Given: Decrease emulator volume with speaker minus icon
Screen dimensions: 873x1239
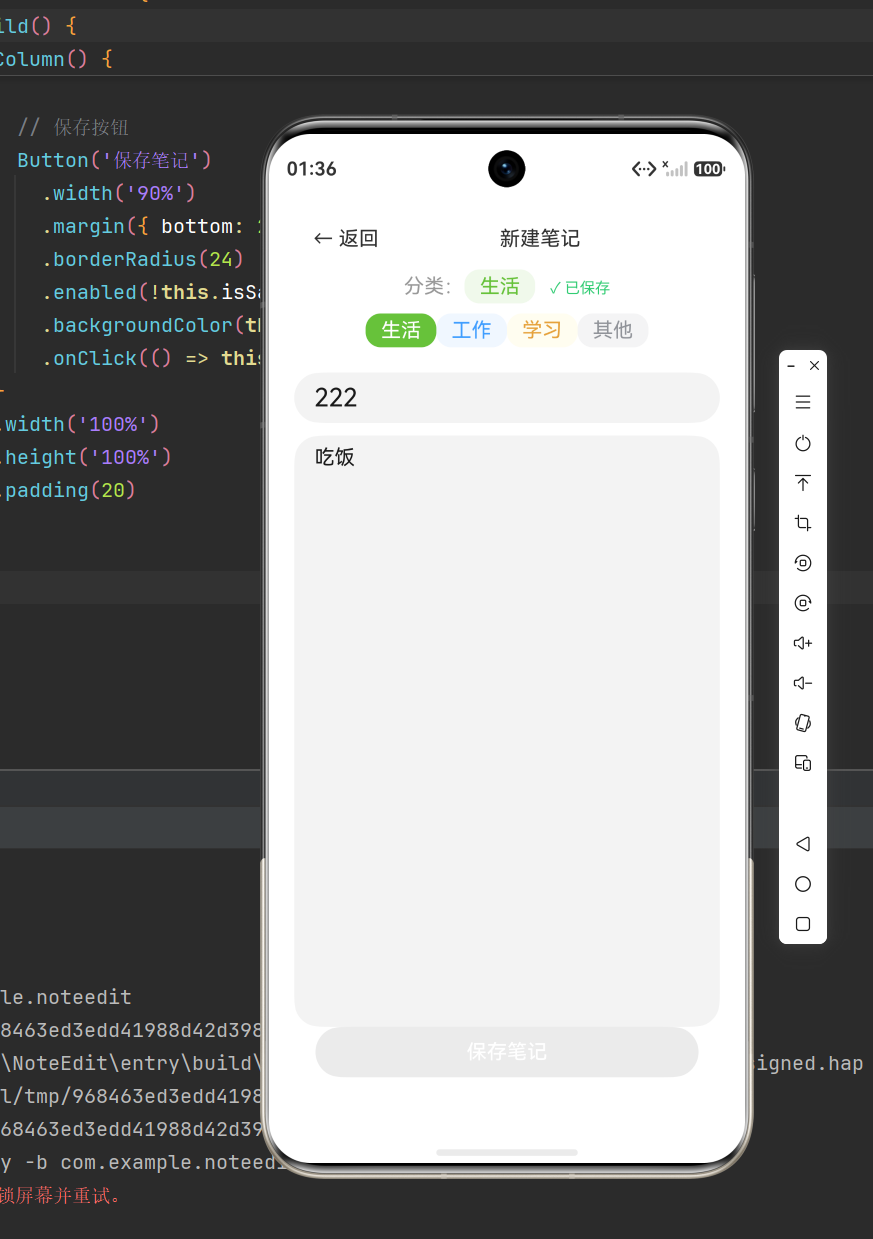Looking at the screenshot, I should (x=802, y=683).
